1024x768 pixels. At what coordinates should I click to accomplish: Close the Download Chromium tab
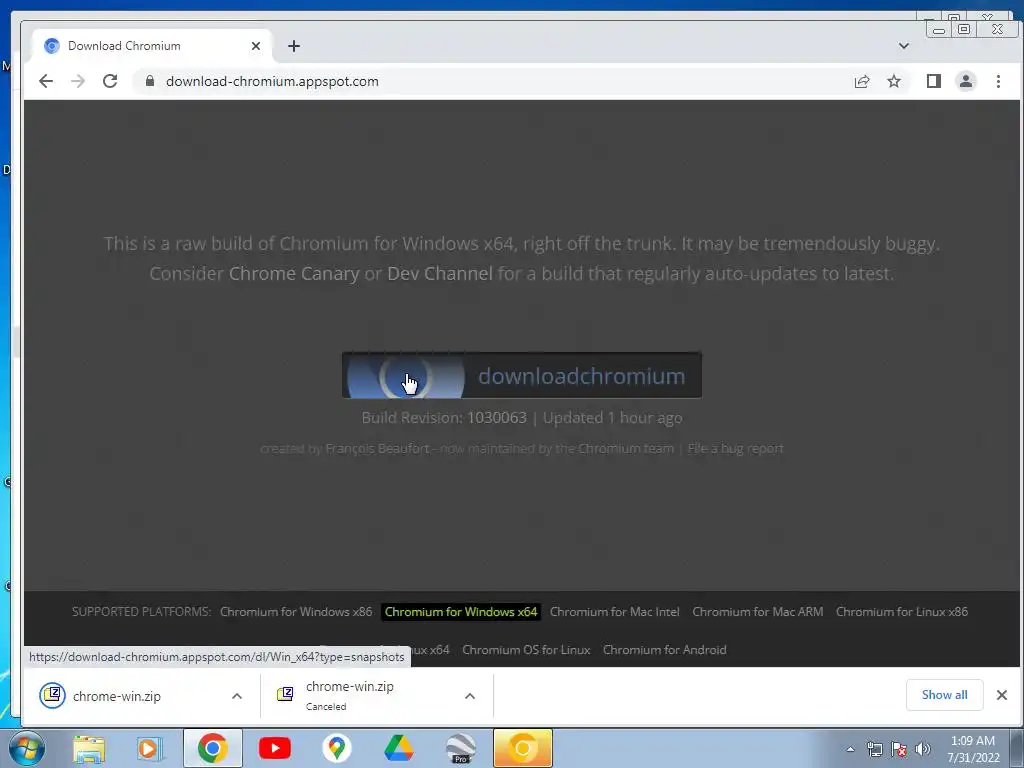(x=256, y=46)
